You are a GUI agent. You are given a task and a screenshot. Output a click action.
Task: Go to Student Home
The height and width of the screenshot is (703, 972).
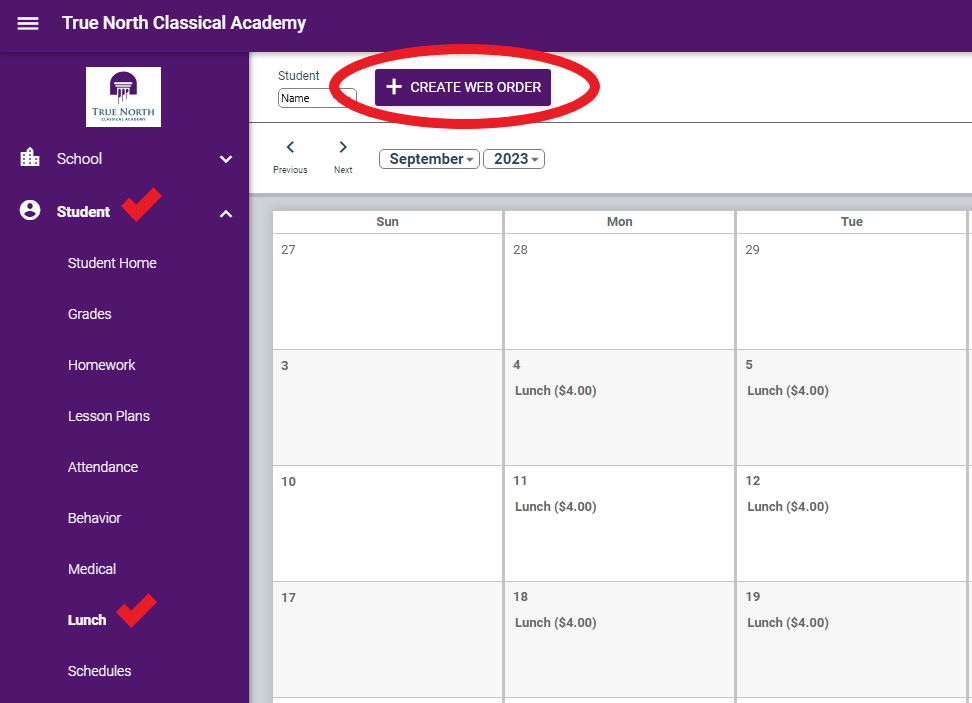pyautogui.click(x=112, y=263)
